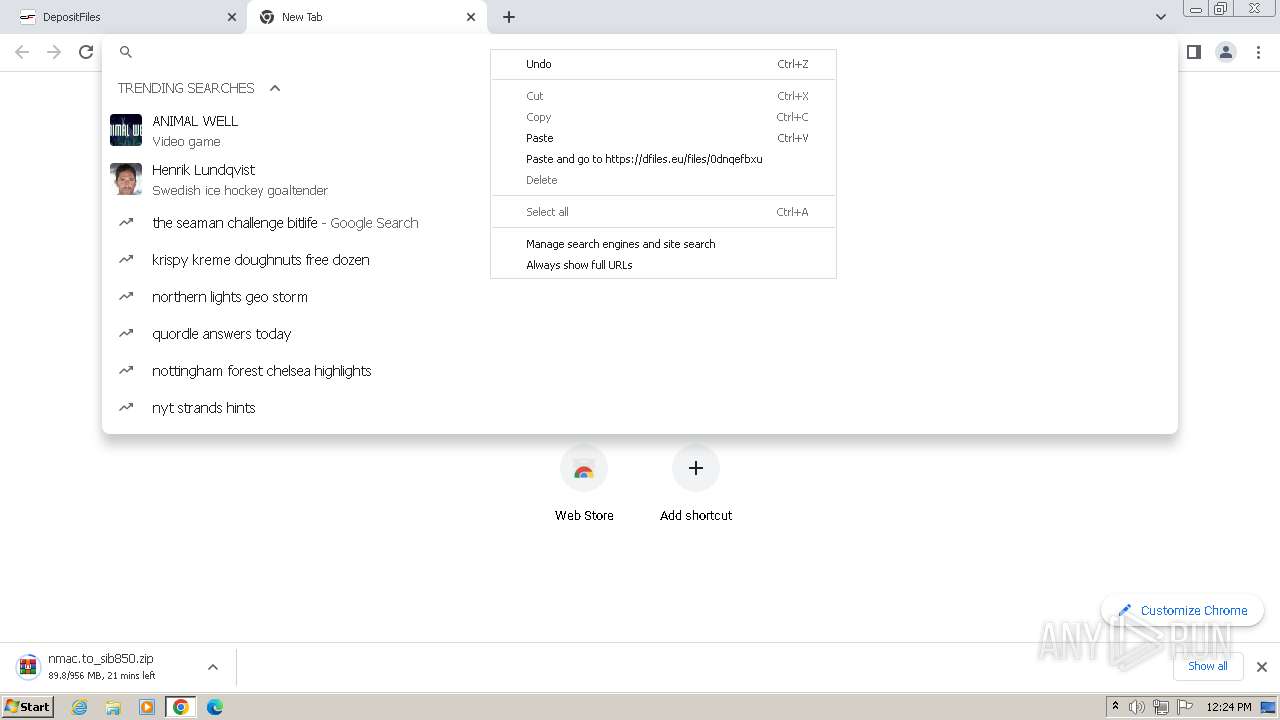Open Windows Media Player taskbar icon

pyautogui.click(x=147, y=707)
